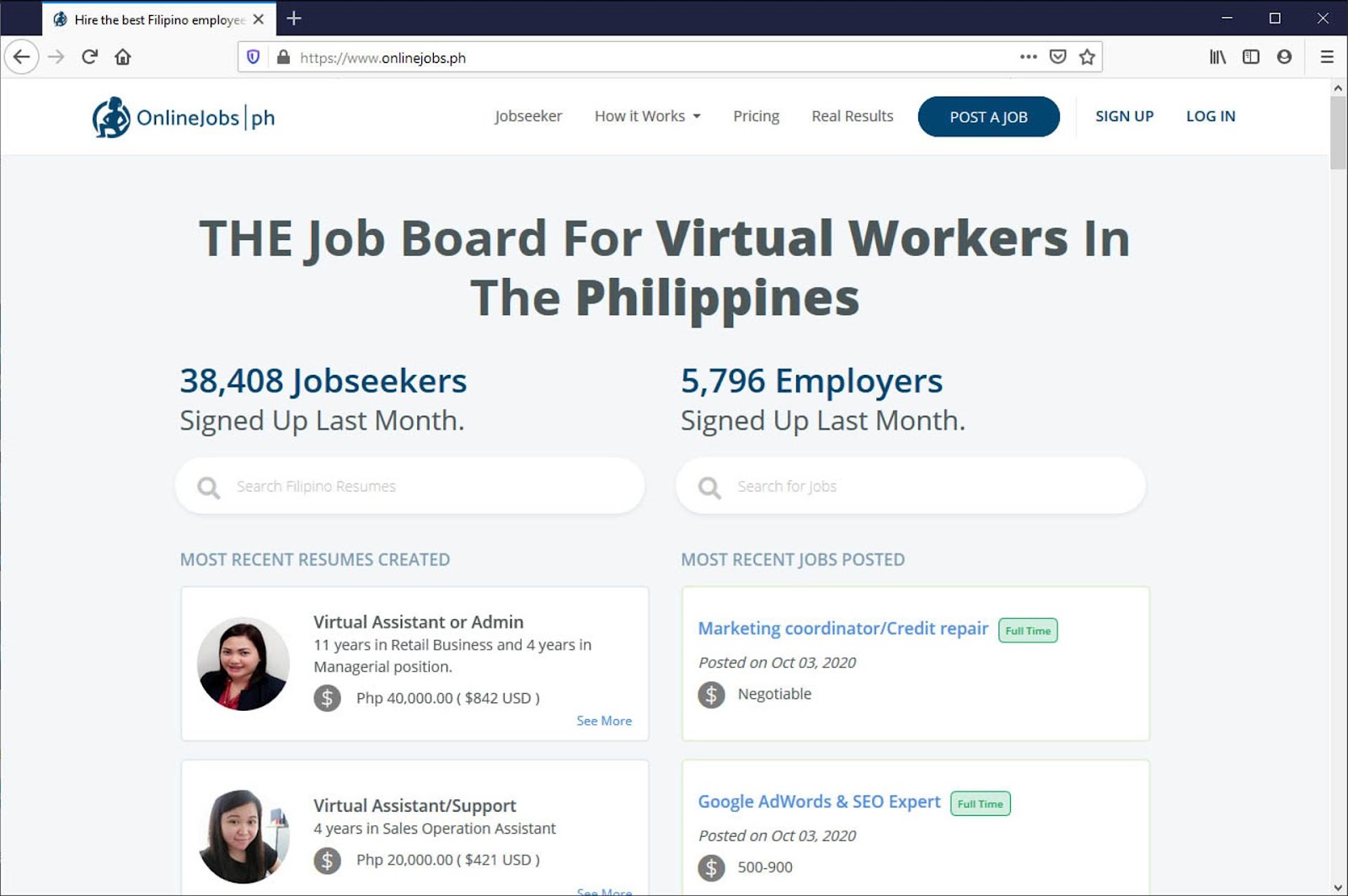Open a new tab with plus icon

point(294,19)
